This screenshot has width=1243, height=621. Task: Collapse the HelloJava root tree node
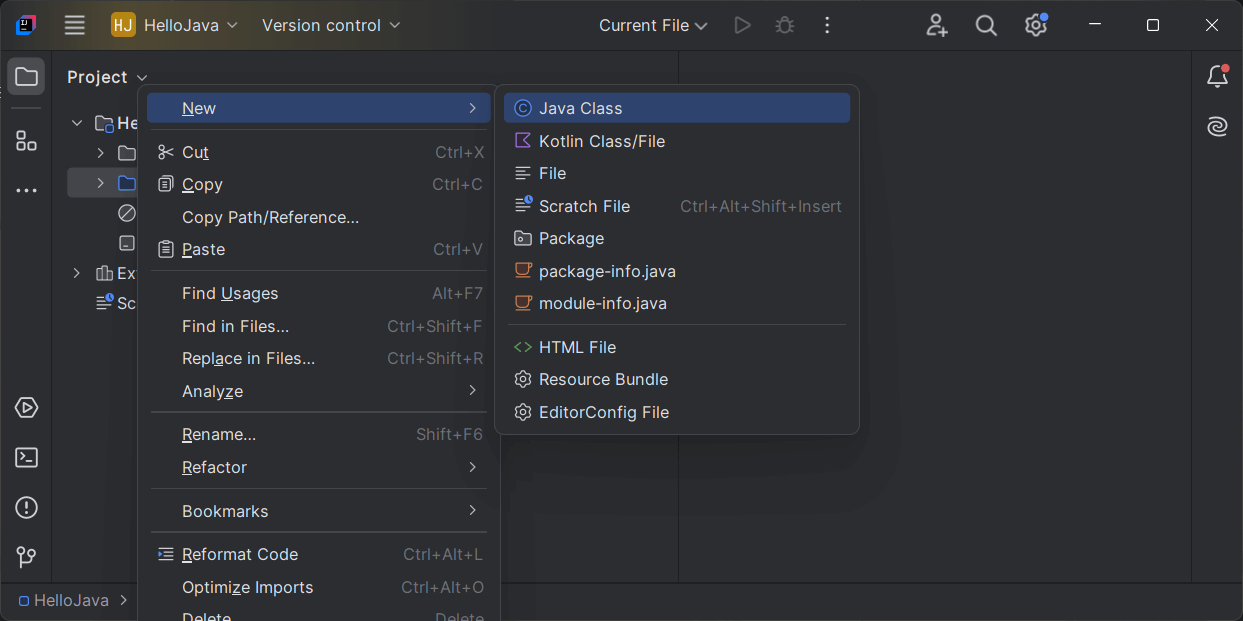pyautogui.click(x=77, y=123)
